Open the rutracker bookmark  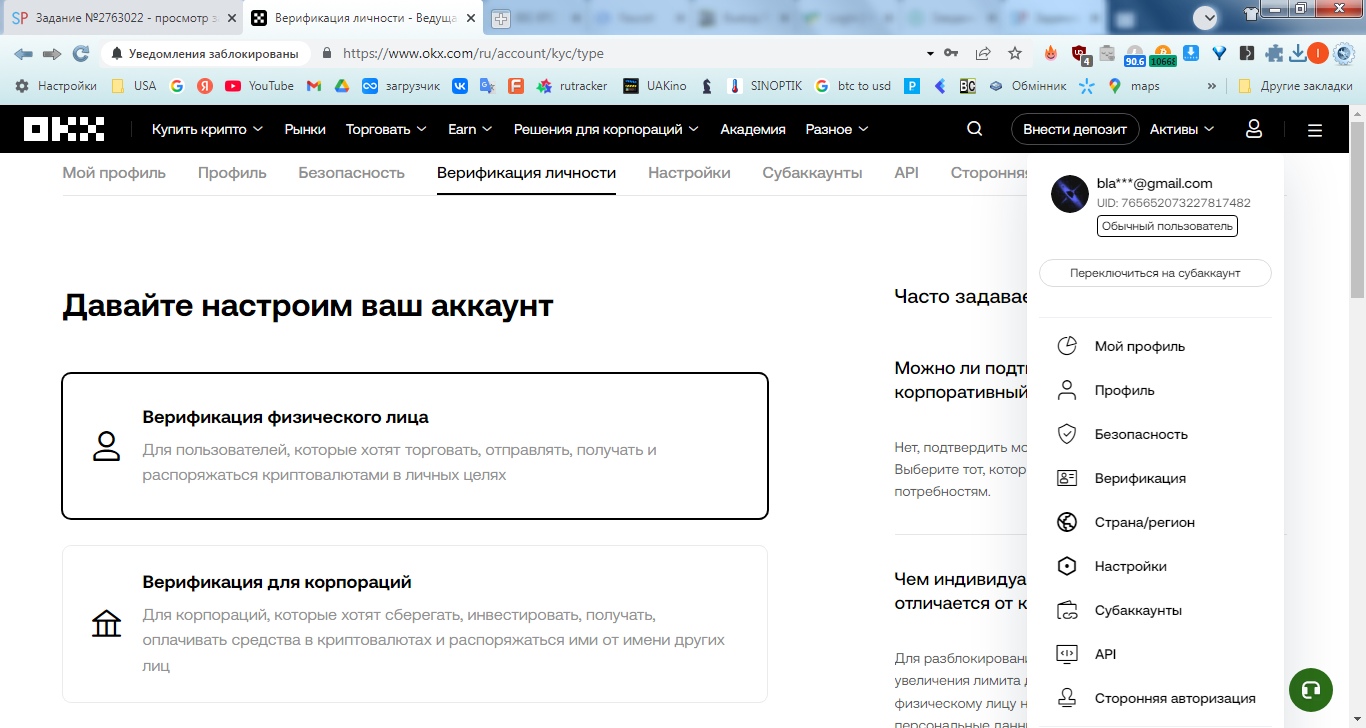tap(572, 86)
